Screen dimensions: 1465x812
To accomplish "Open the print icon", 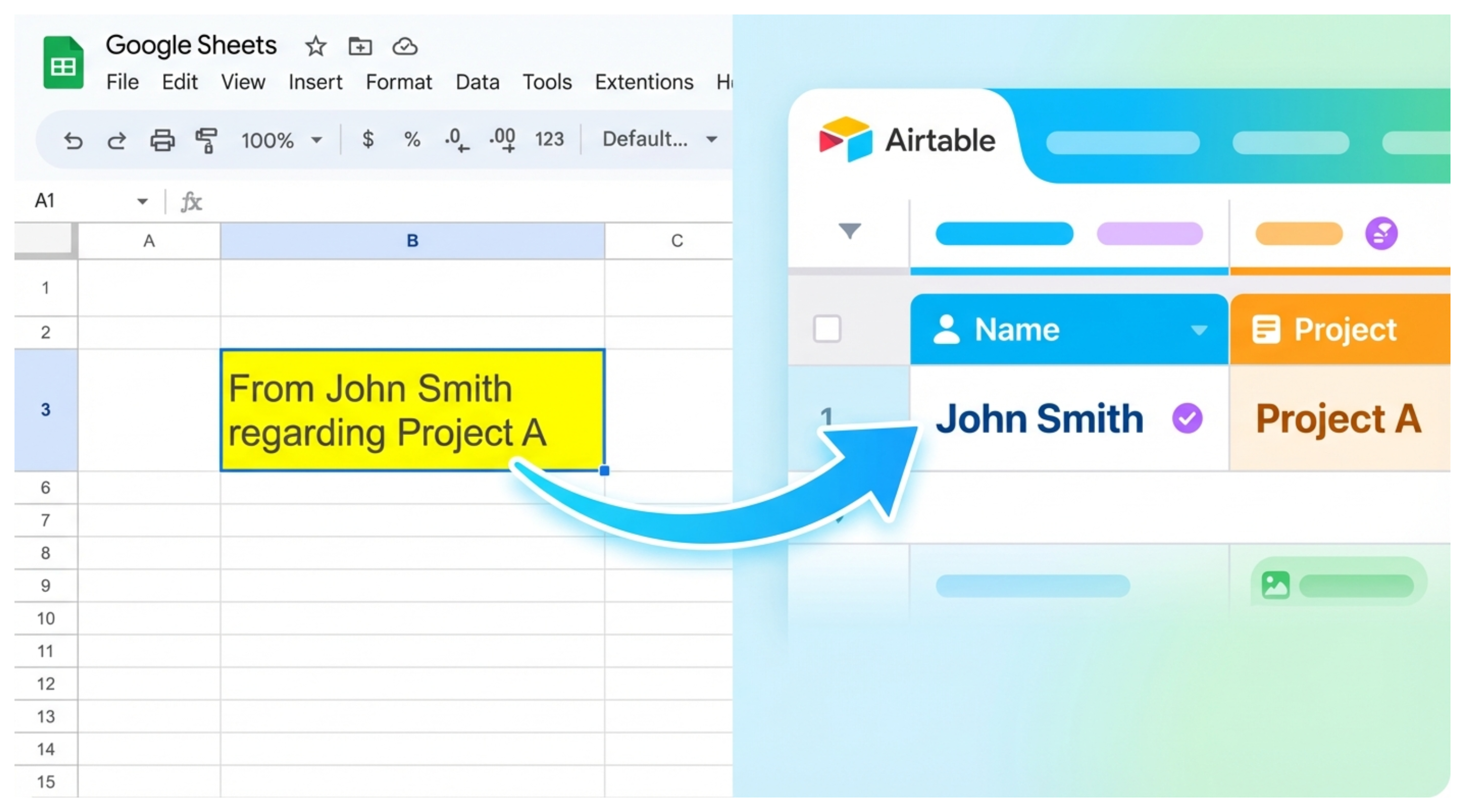I will click(163, 140).
